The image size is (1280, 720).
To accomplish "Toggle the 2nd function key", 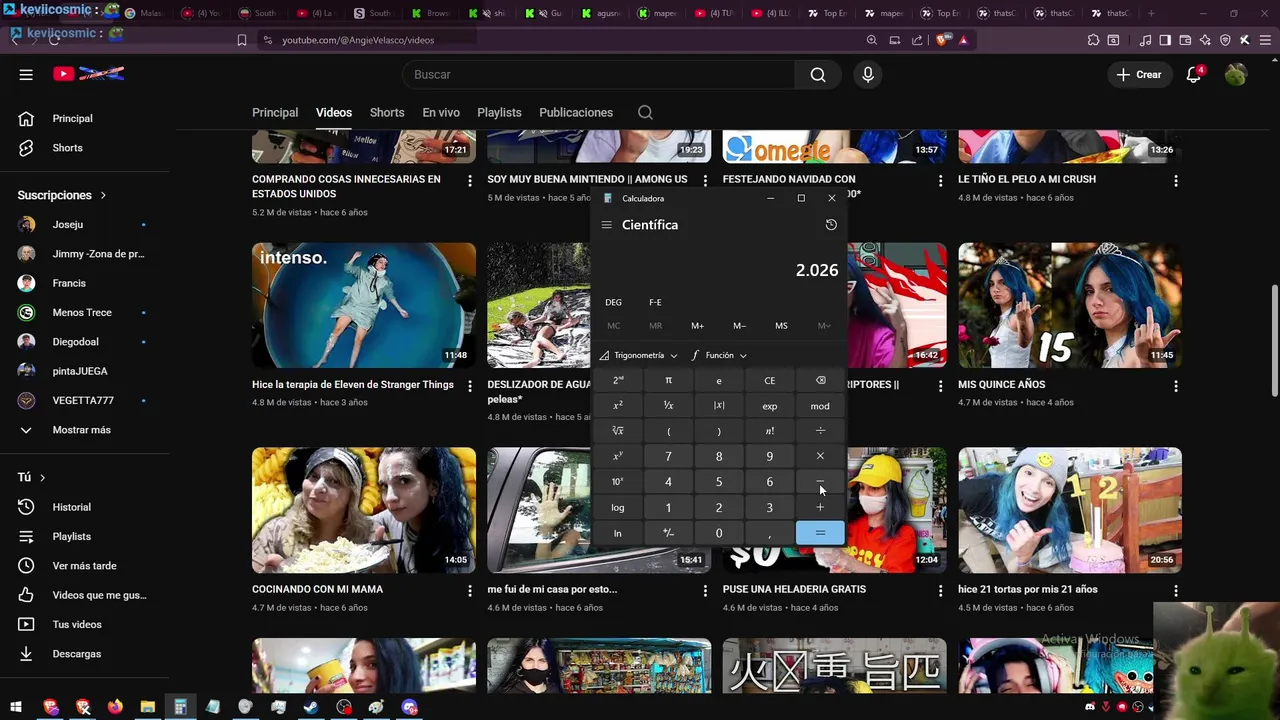I will (x=618, y=380).
